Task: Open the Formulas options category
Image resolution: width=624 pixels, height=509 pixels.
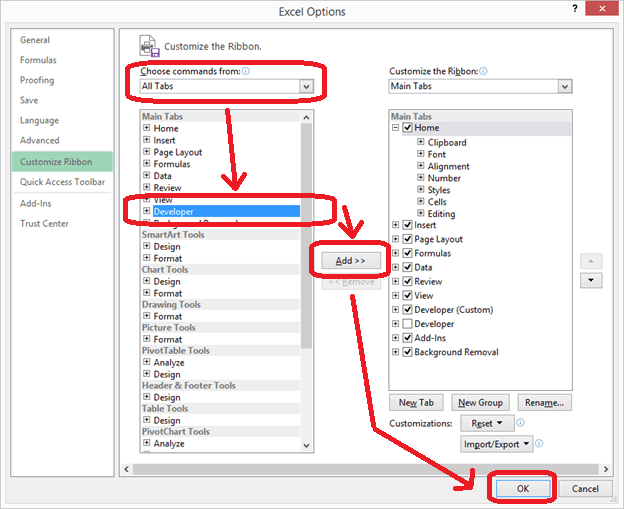Action: 38,60
